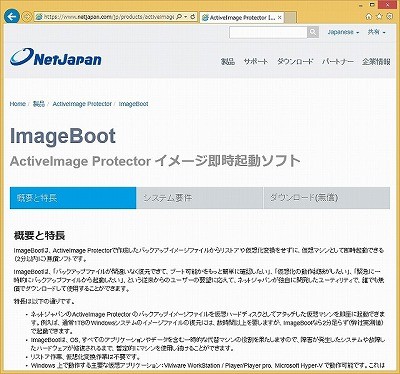The width and height of the screenshot is (400, 374).
Task: Click the 特長は以下の通りです text line
Action: point(45,302)
